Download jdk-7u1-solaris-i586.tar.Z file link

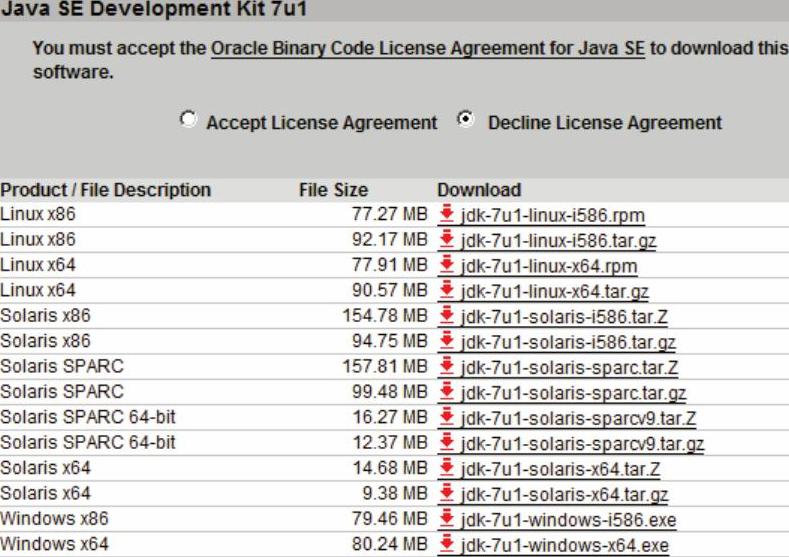(x=564, y=317)
